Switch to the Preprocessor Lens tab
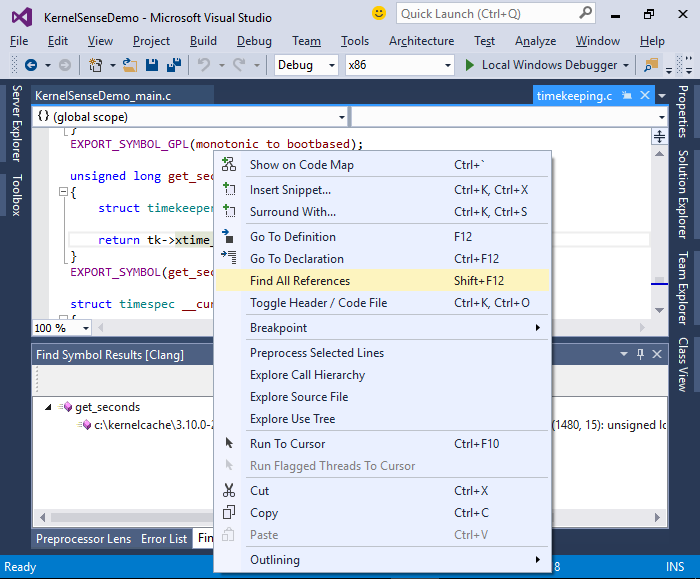The width and height of the screenshot is (700, 579). (x=83, y=539)
